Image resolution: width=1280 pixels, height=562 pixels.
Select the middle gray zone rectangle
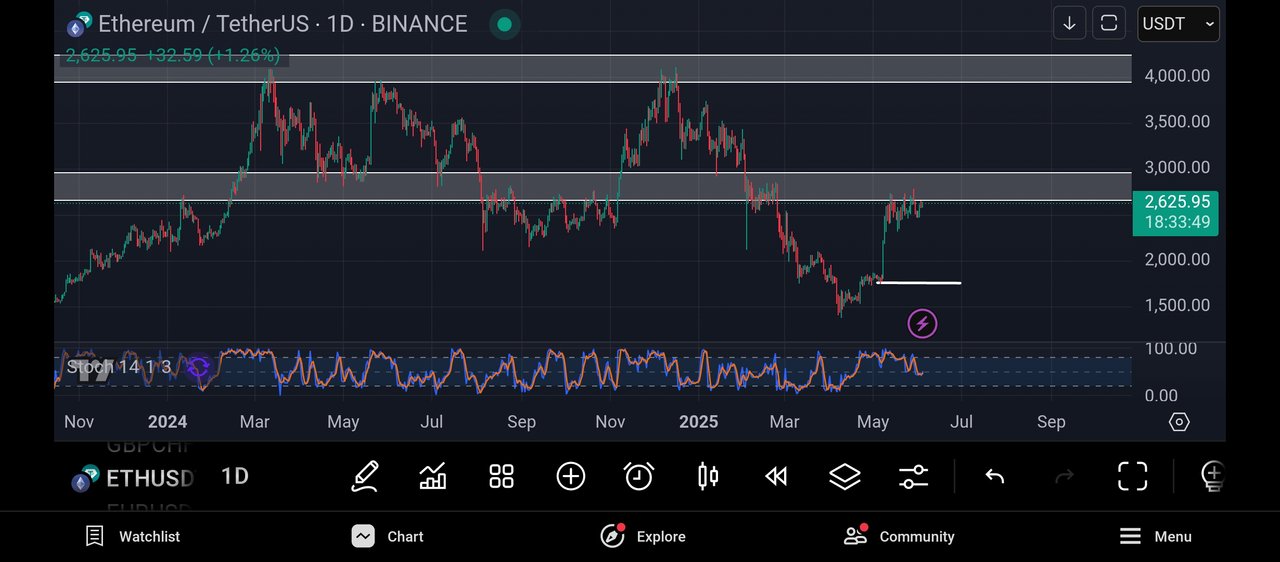click(592, 187)
